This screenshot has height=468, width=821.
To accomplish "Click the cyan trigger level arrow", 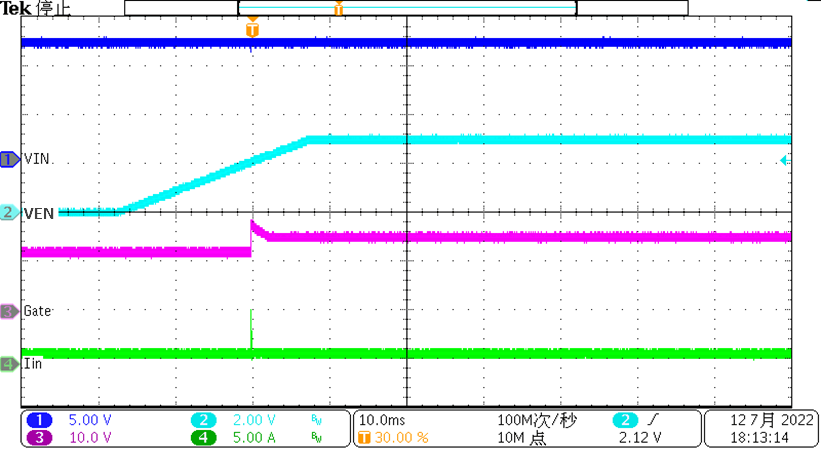I will click(x=785, y=160).
